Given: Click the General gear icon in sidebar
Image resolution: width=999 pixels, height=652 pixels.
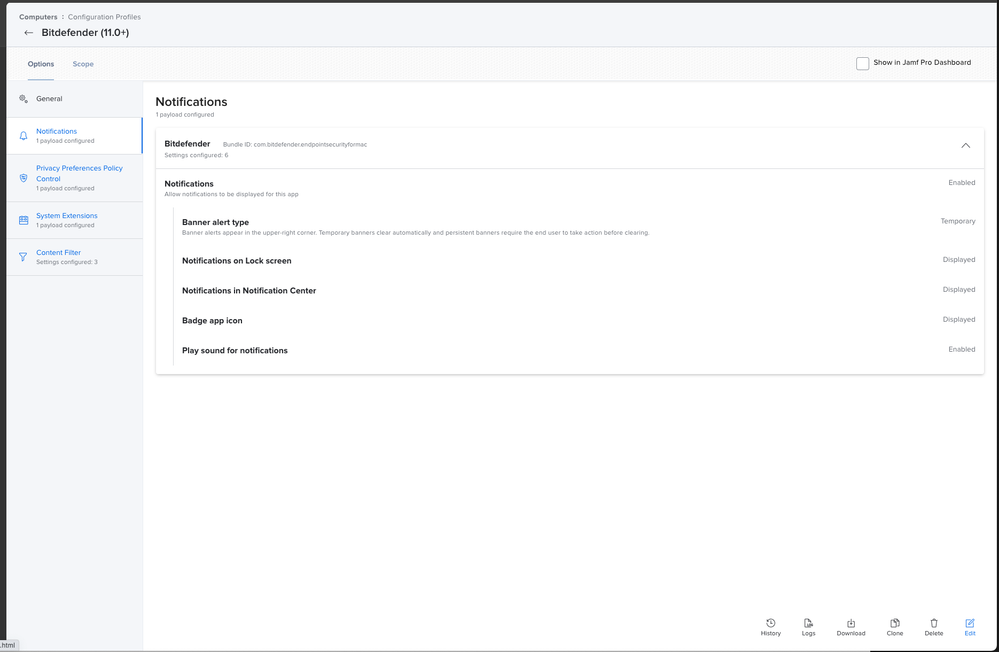Looking at the screenshot, I should [x=24, y=99].
